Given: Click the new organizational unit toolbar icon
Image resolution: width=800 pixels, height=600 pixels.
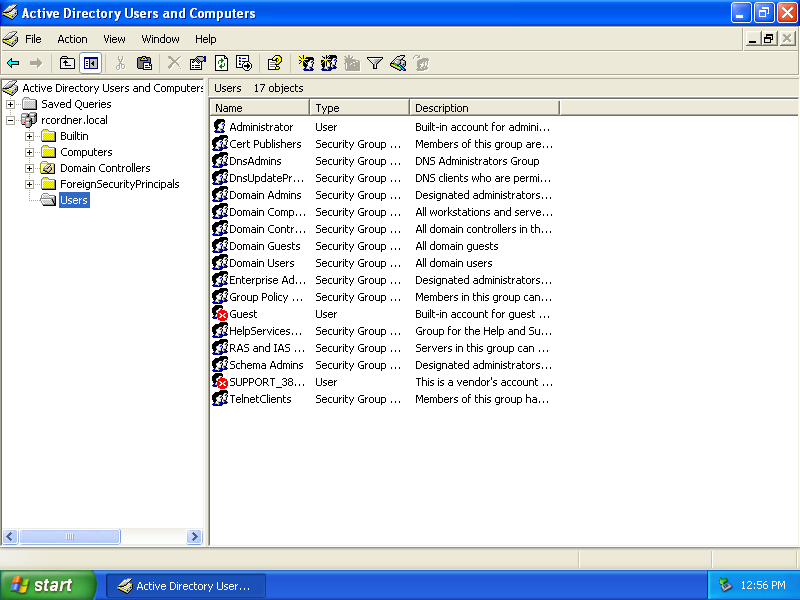Looking at the screenshot, I should [352, 63].
